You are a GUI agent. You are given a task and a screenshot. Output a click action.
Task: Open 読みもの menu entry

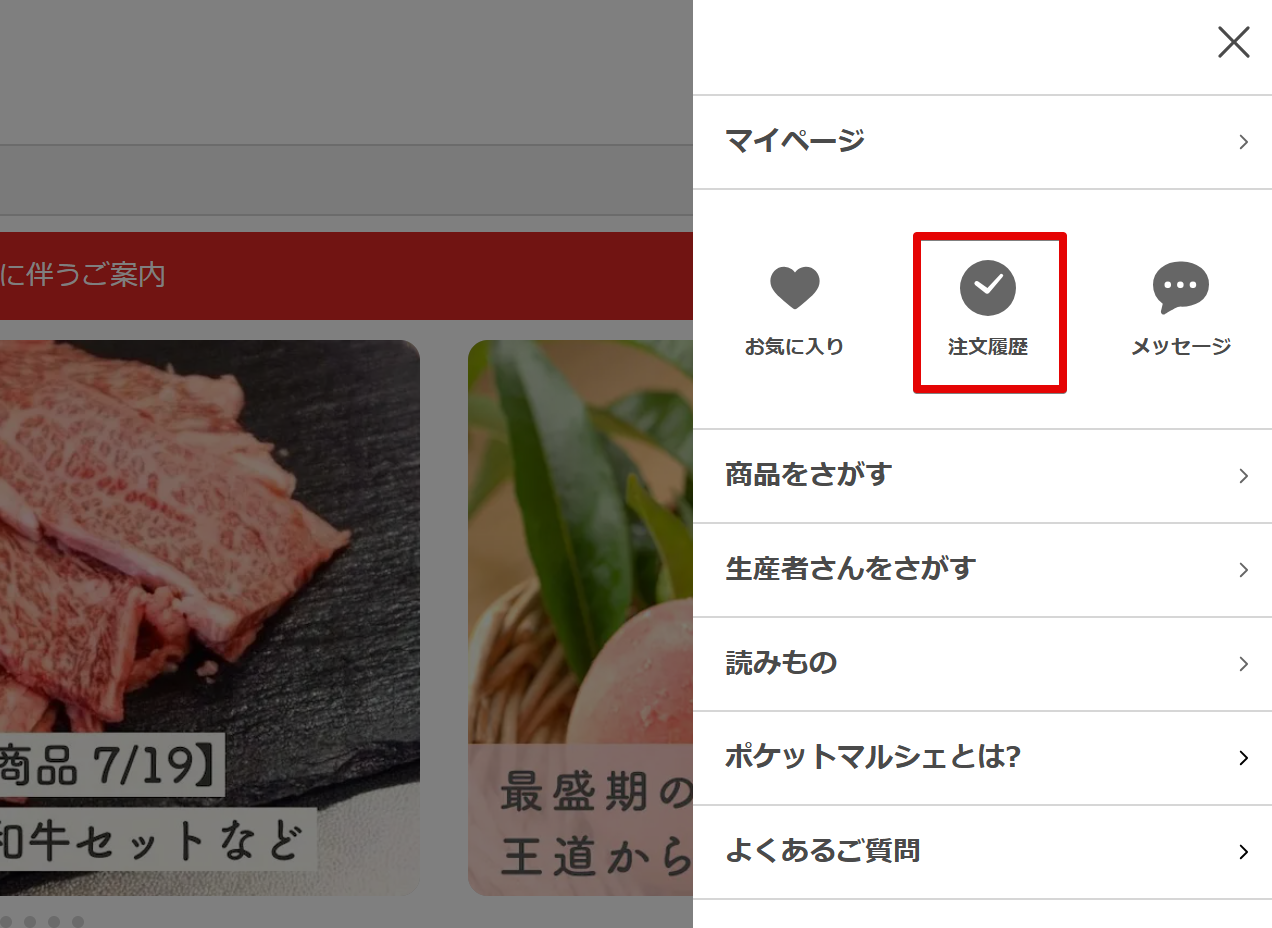pyautogui.click(x=982, y=664)
